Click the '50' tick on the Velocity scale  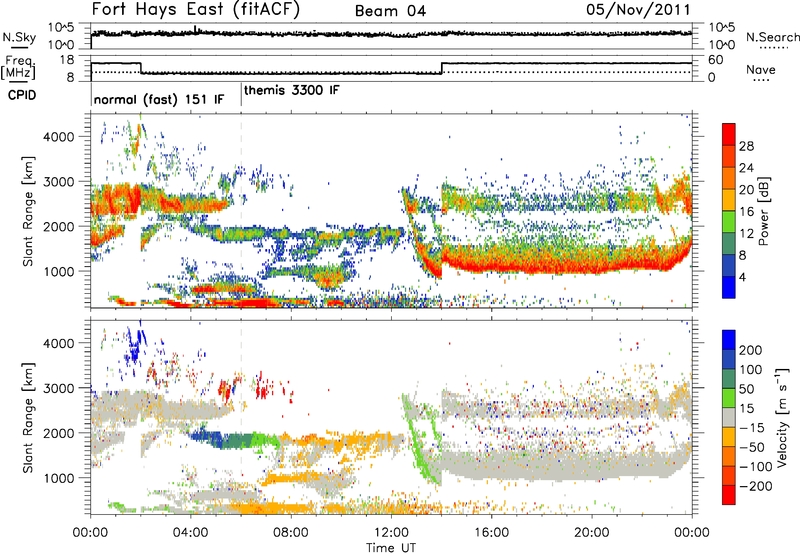[x=746, y=389]
